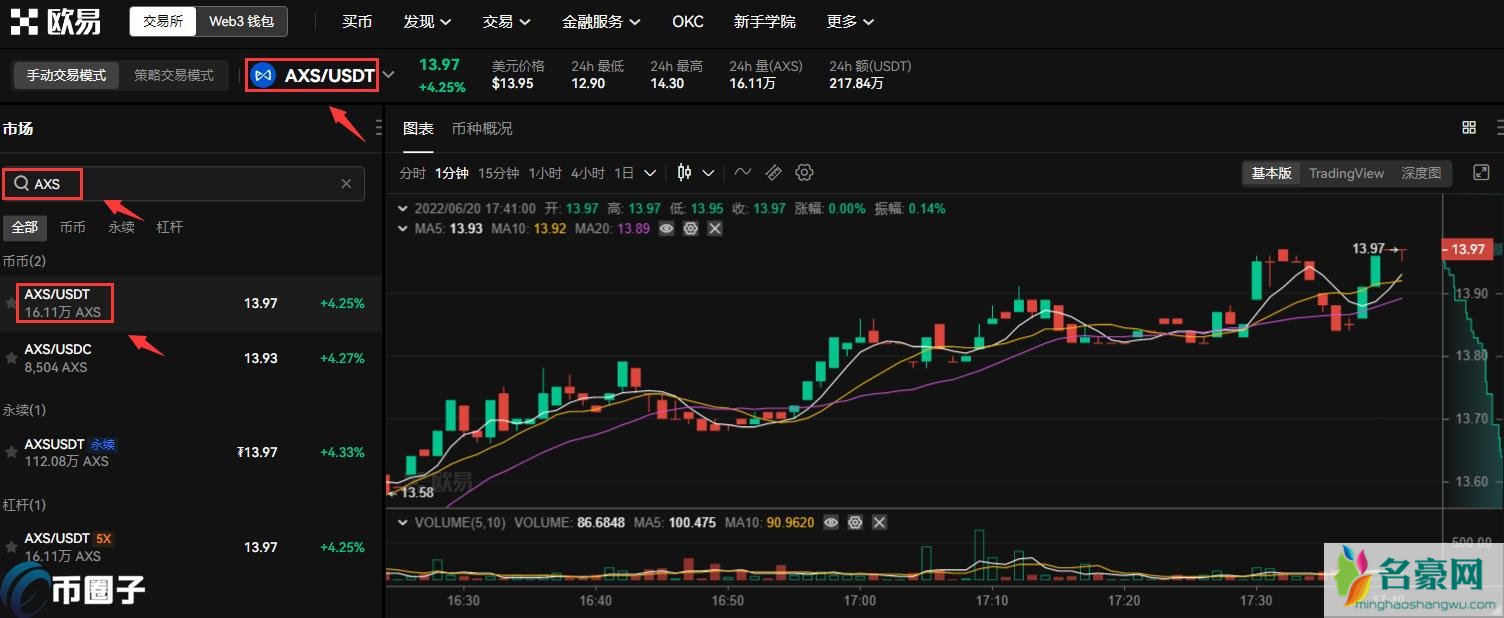Expand the AXS/USDT pair selector arrow

[x=388, y=75]
